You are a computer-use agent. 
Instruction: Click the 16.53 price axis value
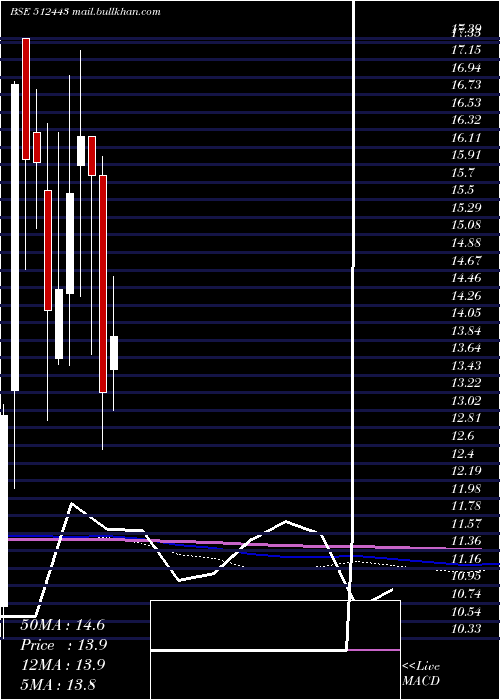pos(466,103)
